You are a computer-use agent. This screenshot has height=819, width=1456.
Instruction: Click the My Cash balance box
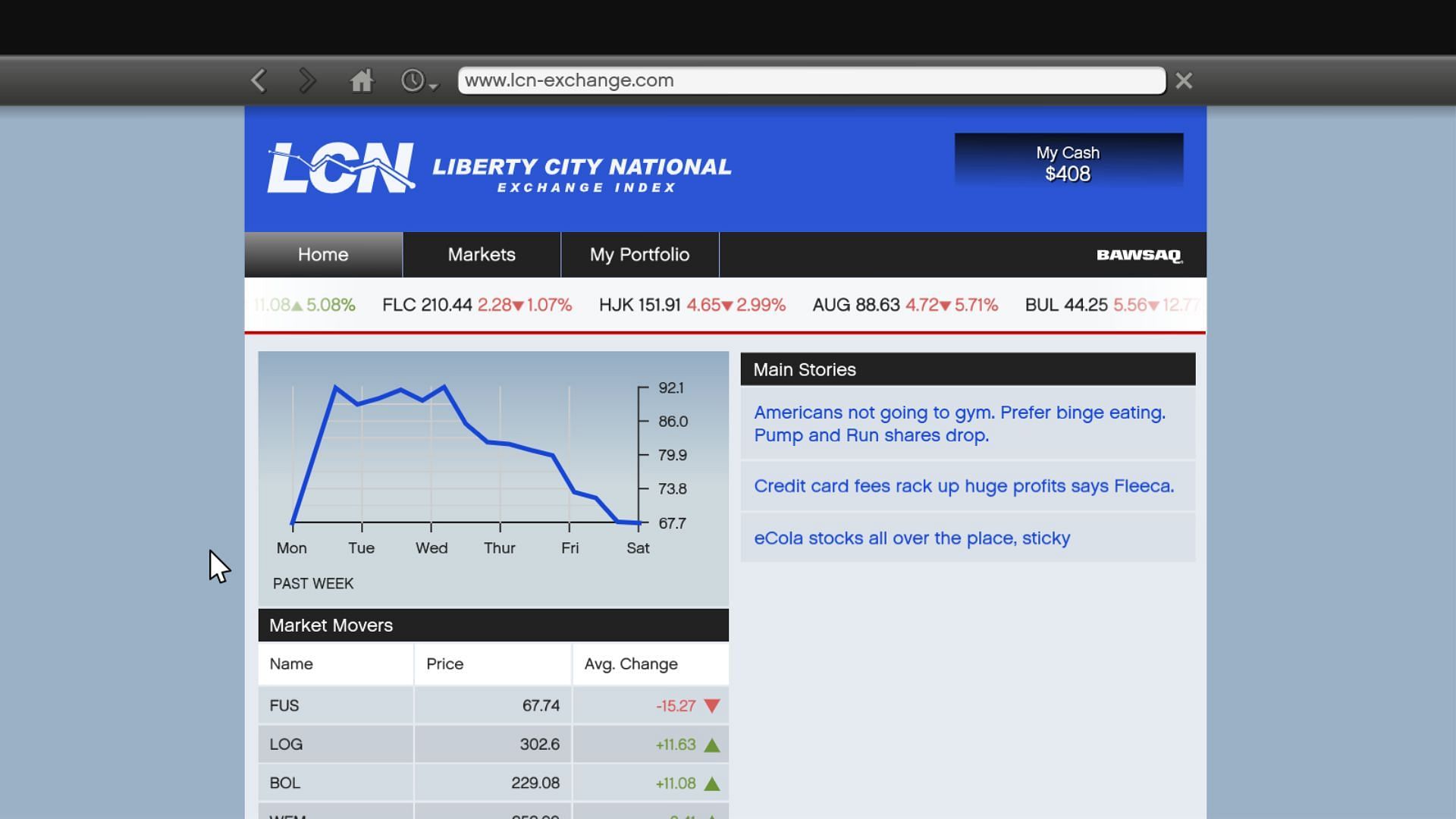(1068, 163)
